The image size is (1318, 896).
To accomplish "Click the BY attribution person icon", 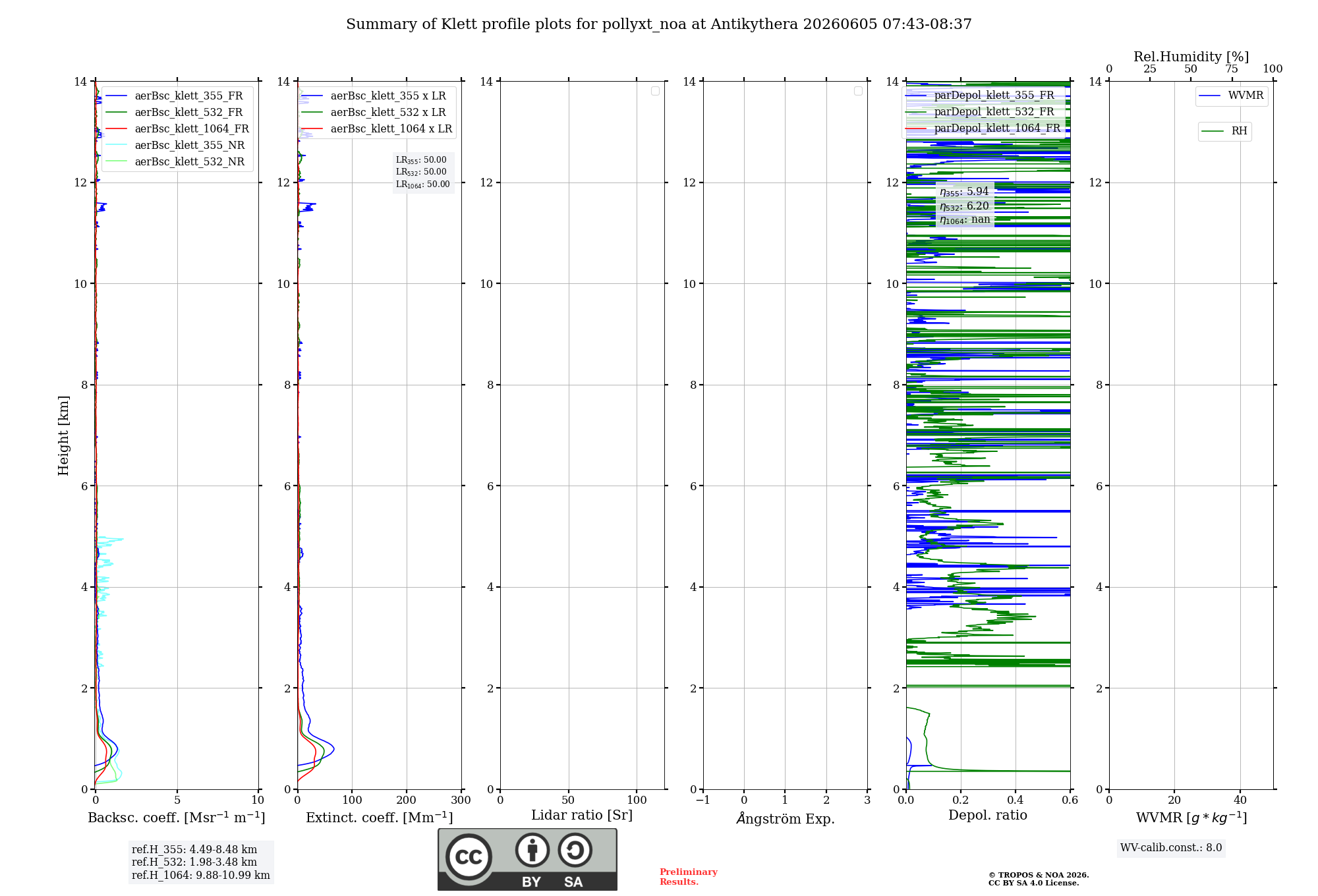I will pyautogui.click(x=532, y=850).
